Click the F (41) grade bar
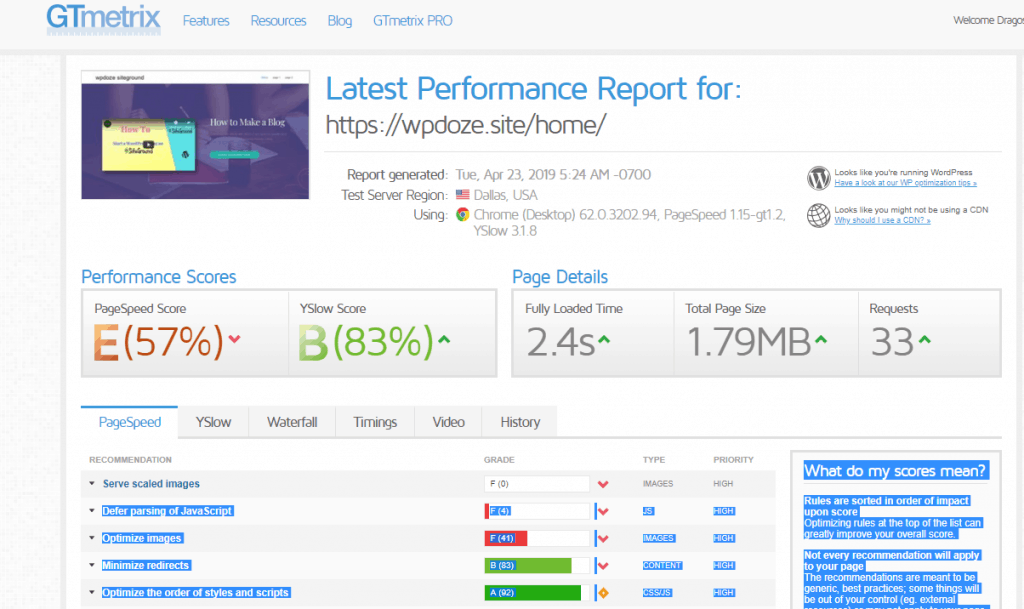The height and width of the screenshot is (609, 1024). [537, 539]
